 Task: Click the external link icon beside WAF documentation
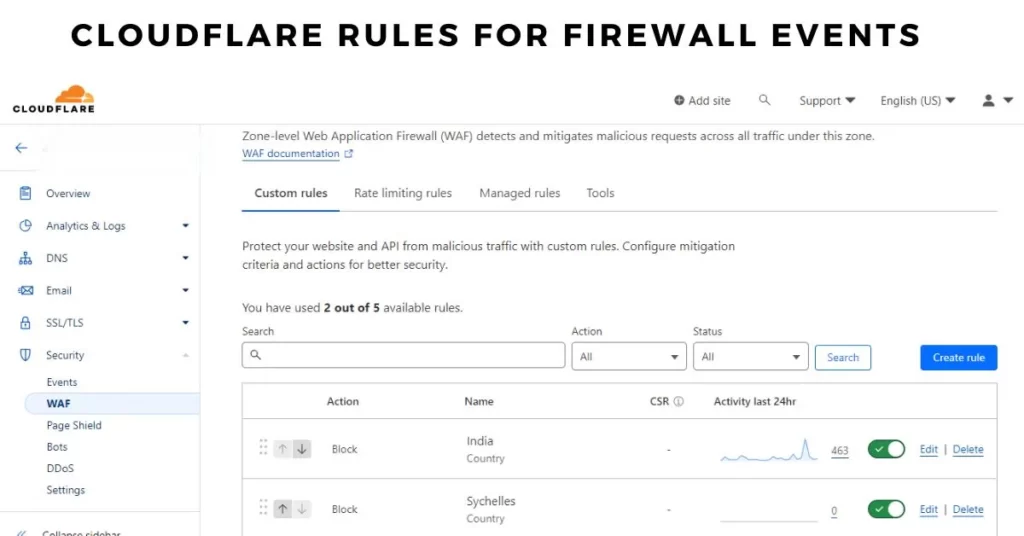coord(349,153)
